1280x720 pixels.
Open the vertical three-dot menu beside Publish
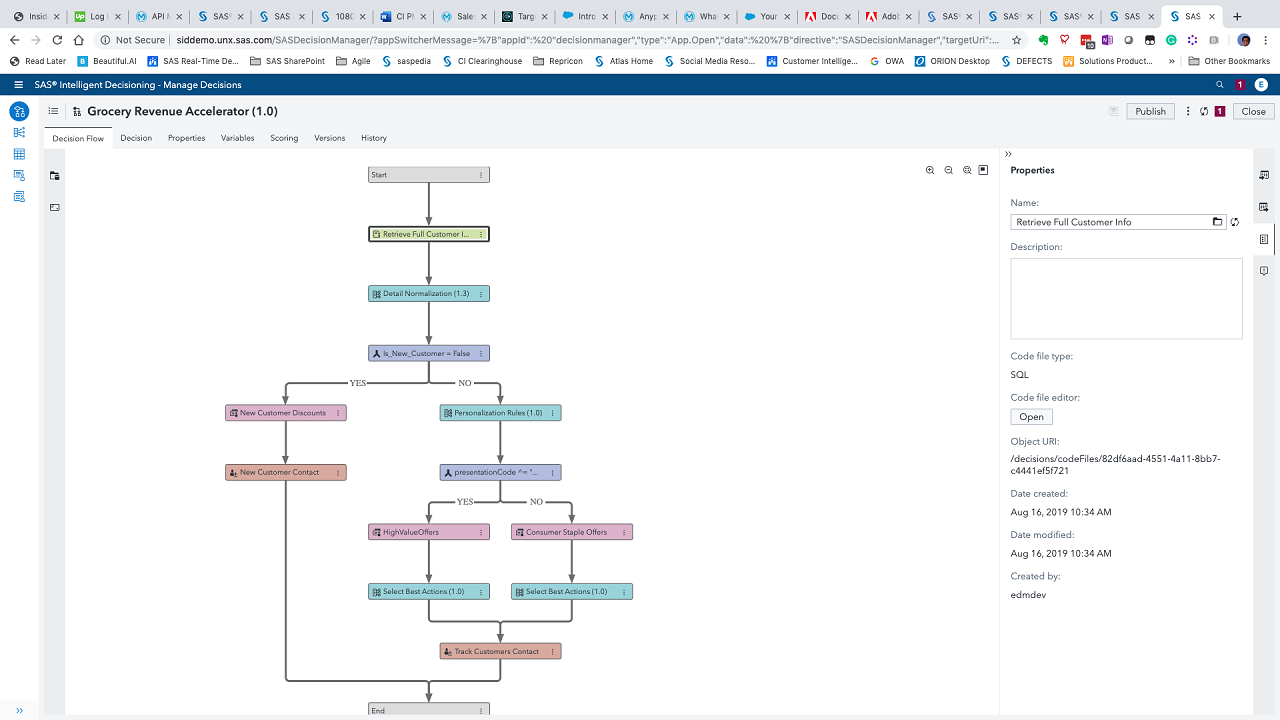1188,111
